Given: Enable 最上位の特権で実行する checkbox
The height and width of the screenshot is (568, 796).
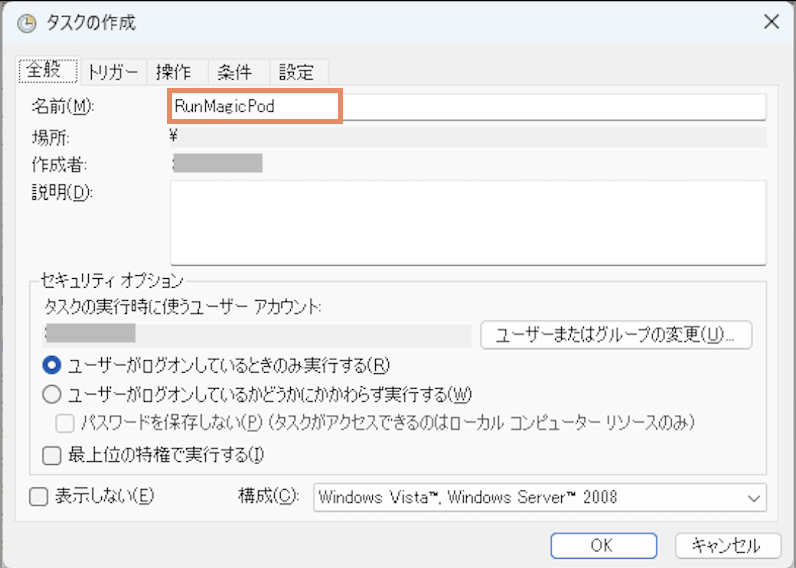Looking at the screenshot, I should (52, 455).
